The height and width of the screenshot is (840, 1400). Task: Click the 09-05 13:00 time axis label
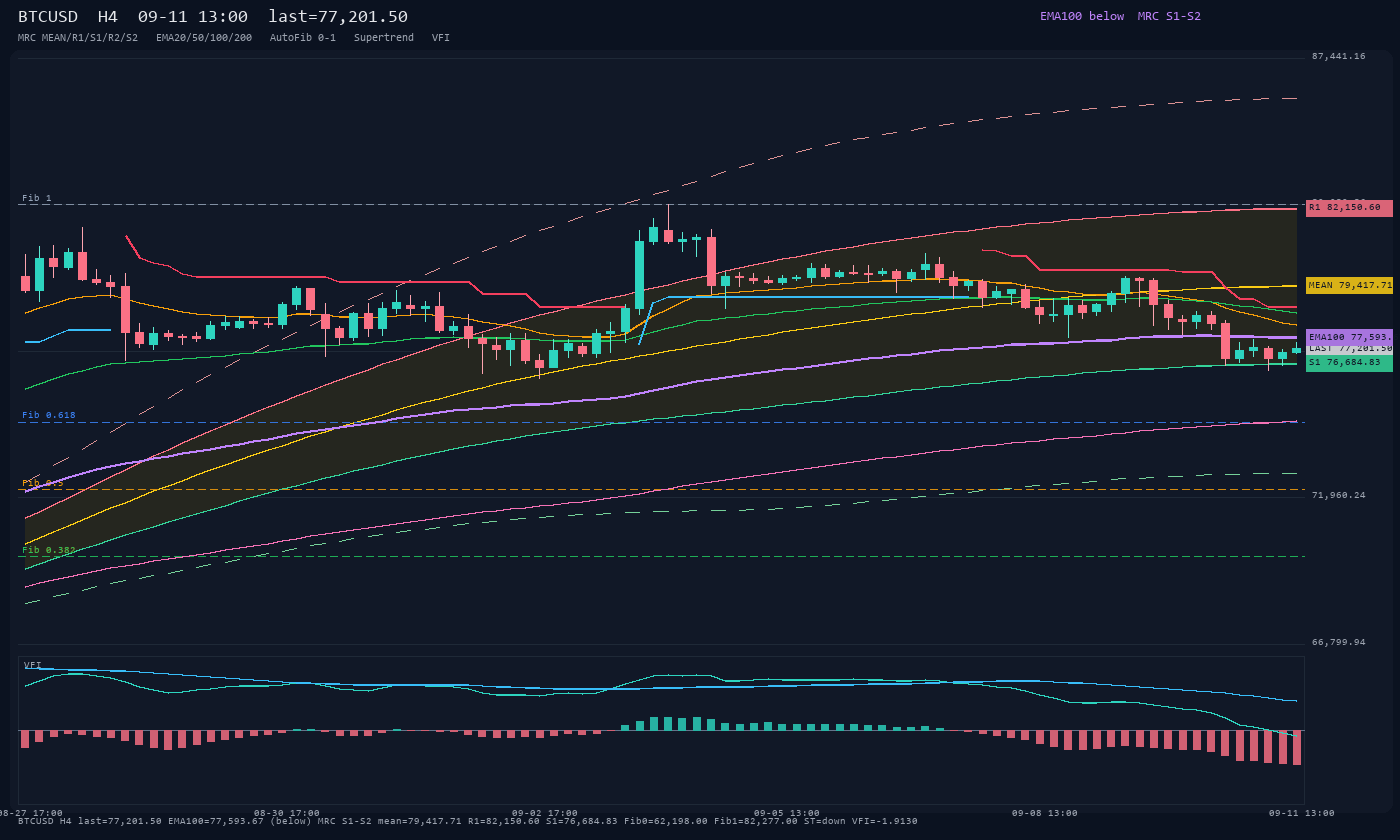(x=787, y=813)
